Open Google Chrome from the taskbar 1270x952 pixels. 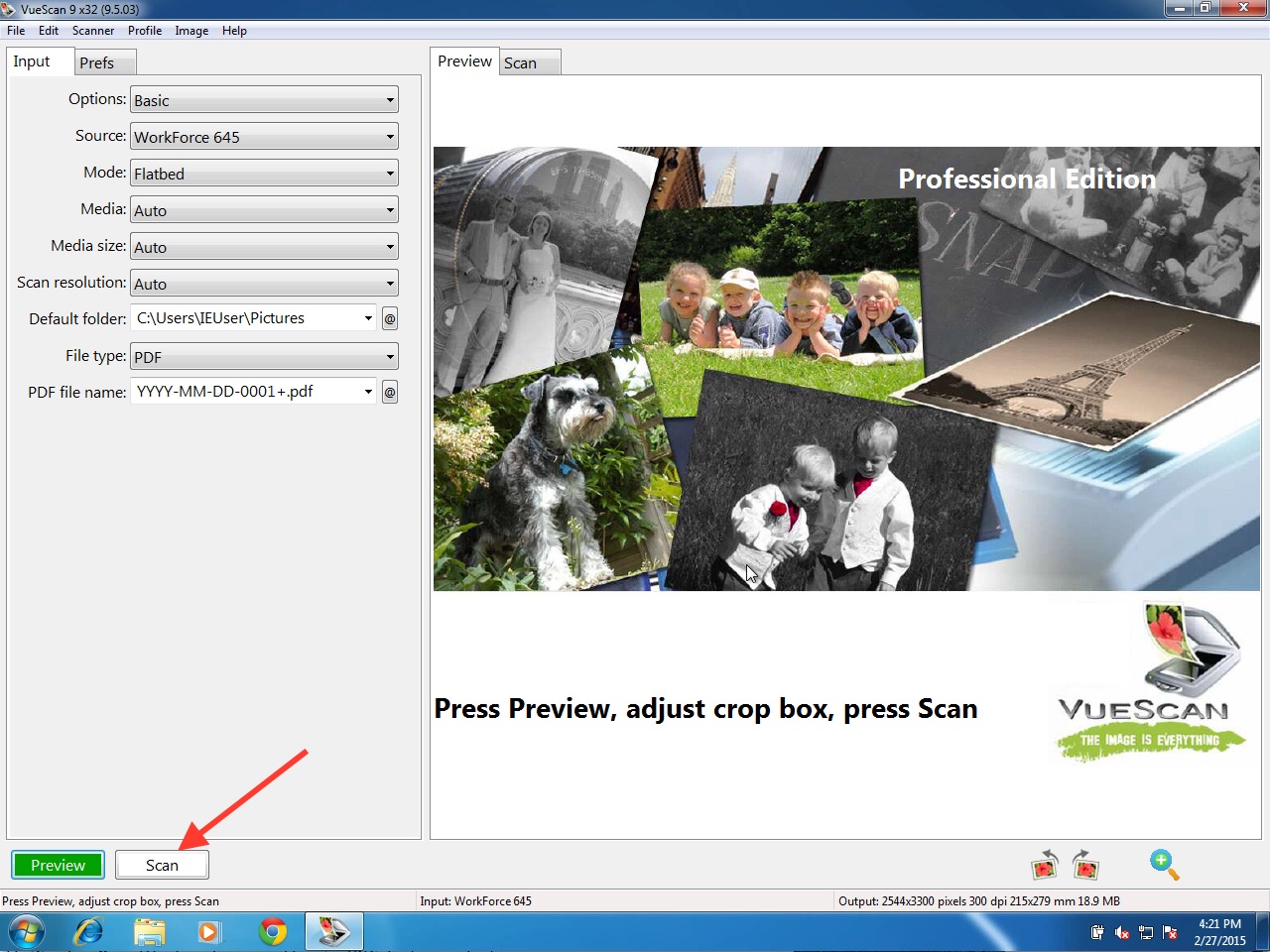click(273, 932)
